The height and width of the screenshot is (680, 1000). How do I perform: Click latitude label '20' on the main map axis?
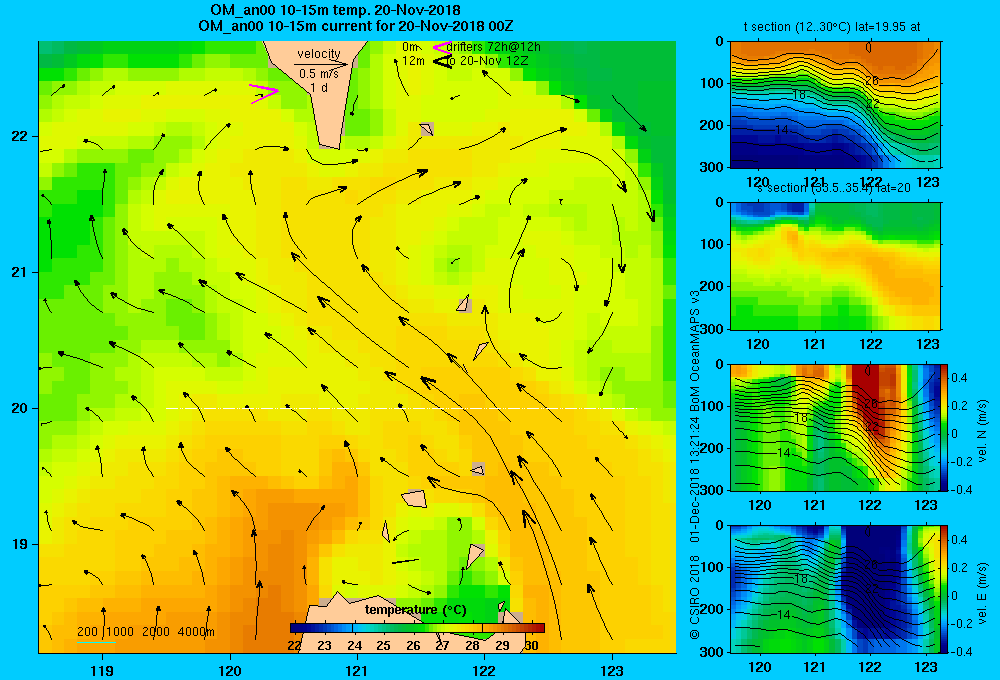(18, 408)
